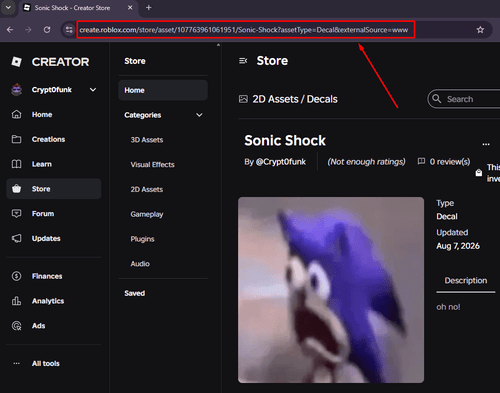Select the Plugins category
Image resolution: width=500 pixels, height=393 pixels.
coord(142,239)
